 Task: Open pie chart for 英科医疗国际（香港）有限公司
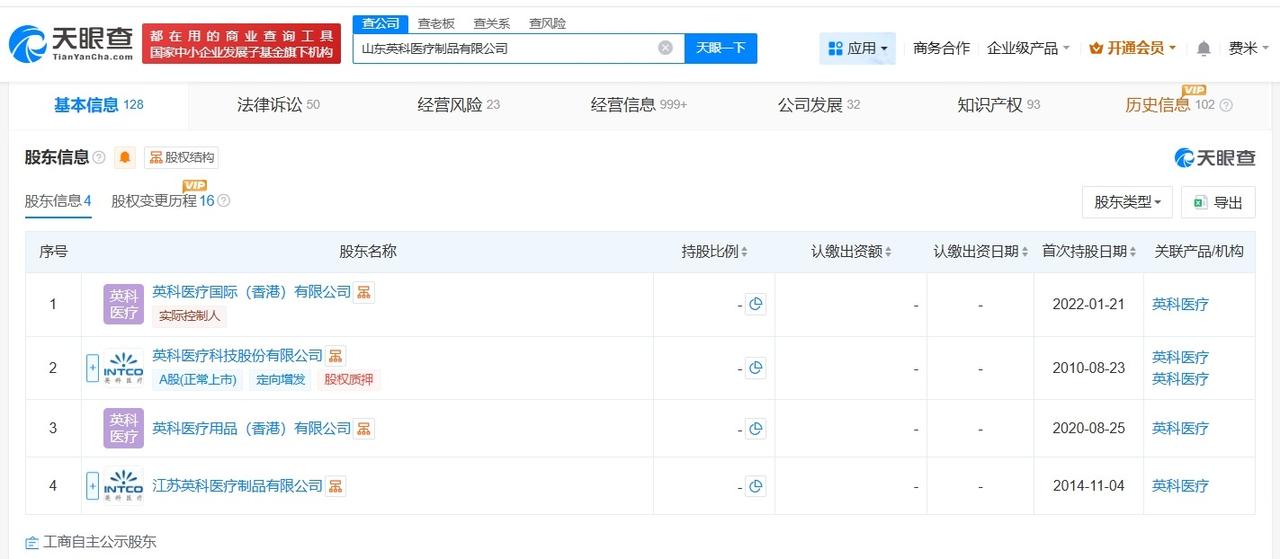click(x=756, y=304)
